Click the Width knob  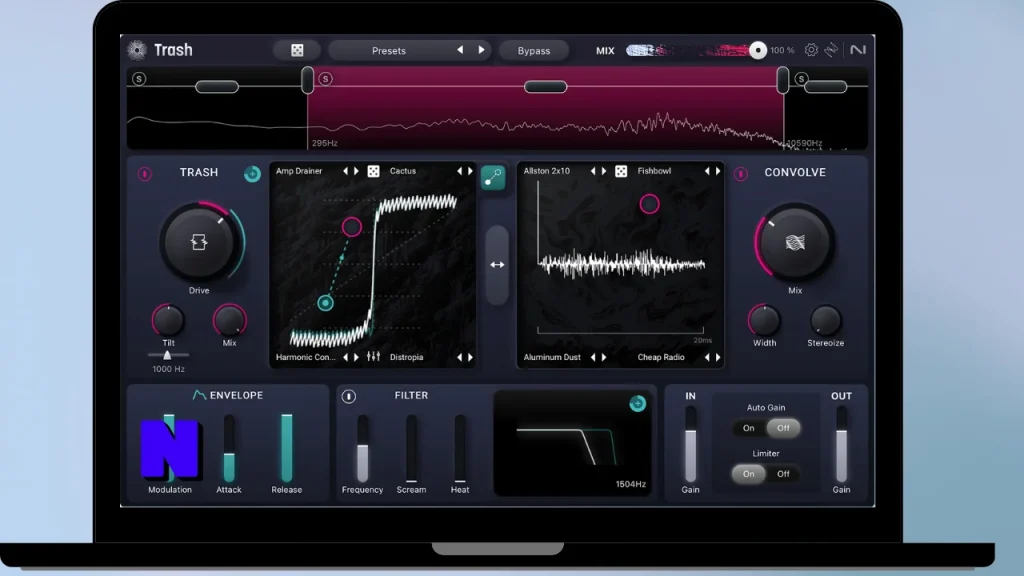(x=764, y=321)
